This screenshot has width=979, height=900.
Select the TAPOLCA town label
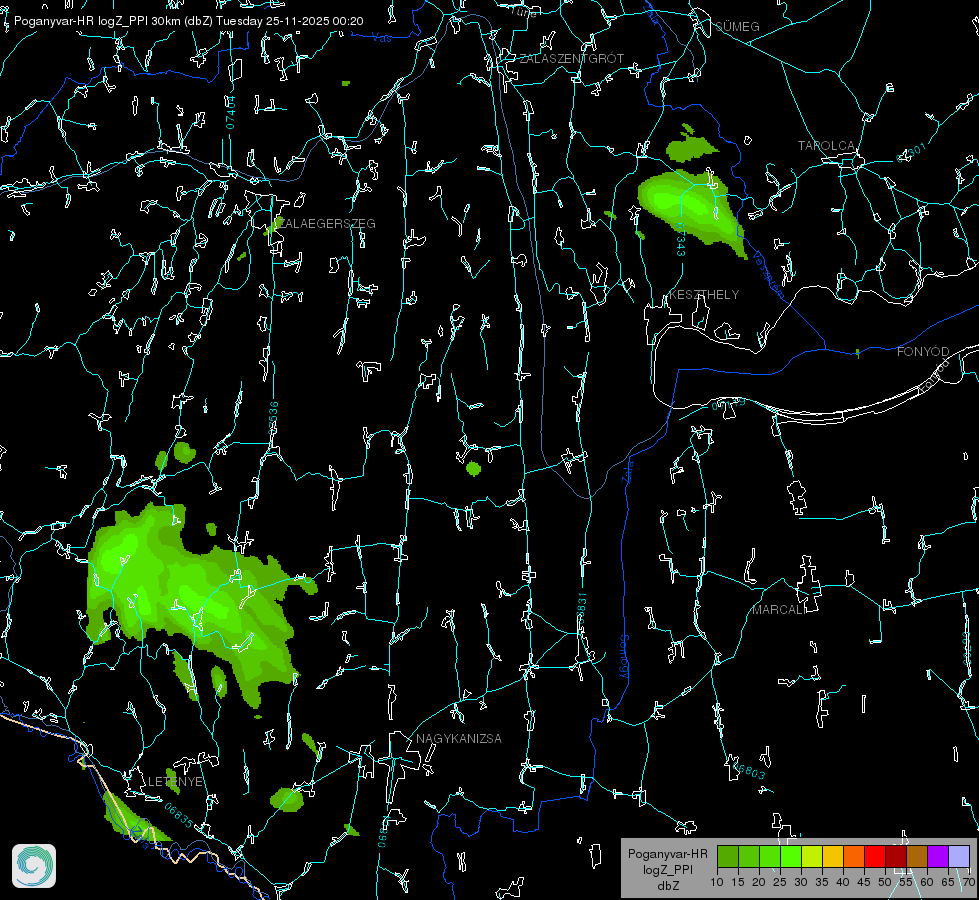point(826,146)
